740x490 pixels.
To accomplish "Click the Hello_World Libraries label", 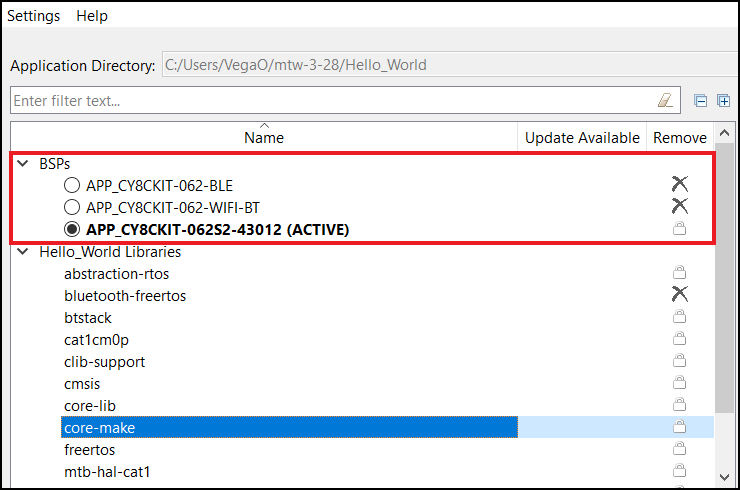I will point(110,252).
